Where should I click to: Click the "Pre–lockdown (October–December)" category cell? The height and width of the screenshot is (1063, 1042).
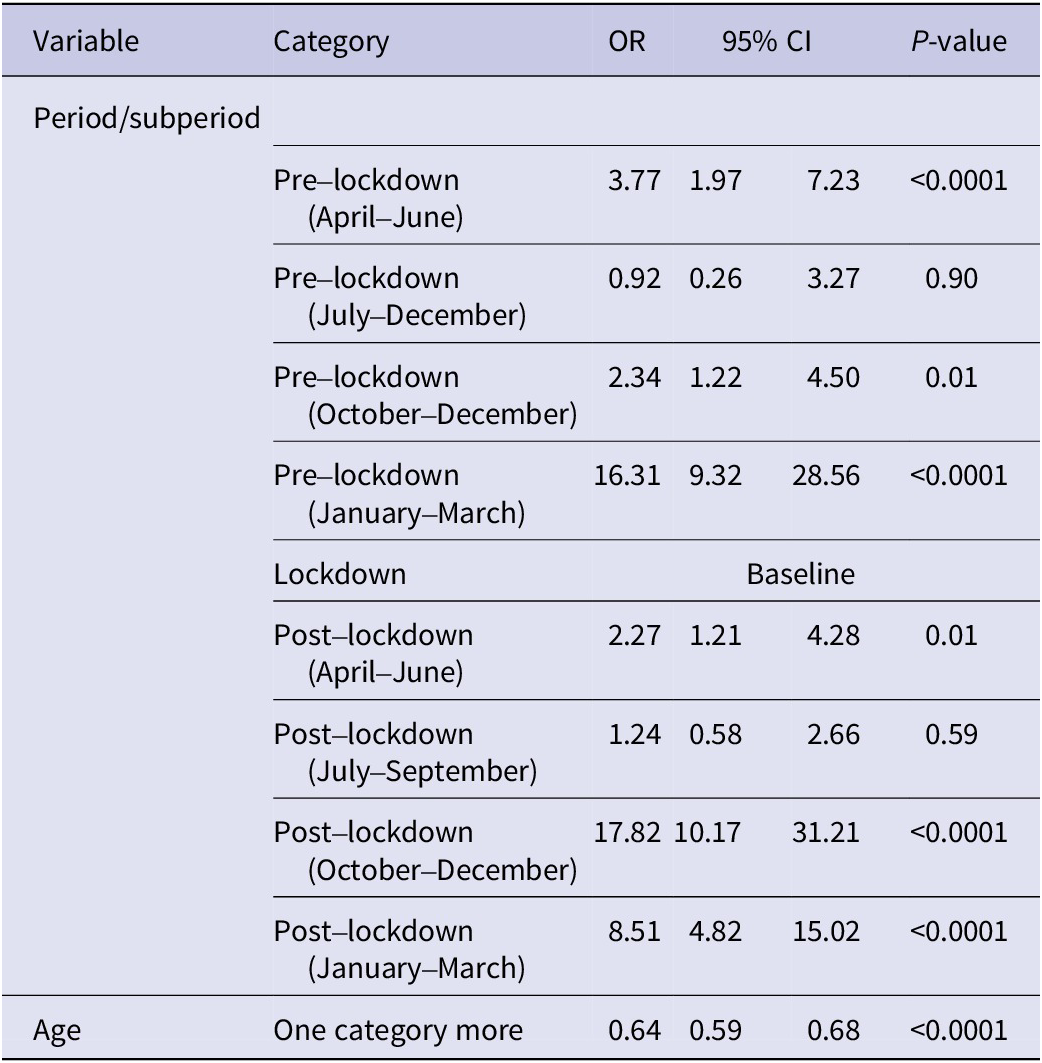pyautogui.click(x=425, y=395)
